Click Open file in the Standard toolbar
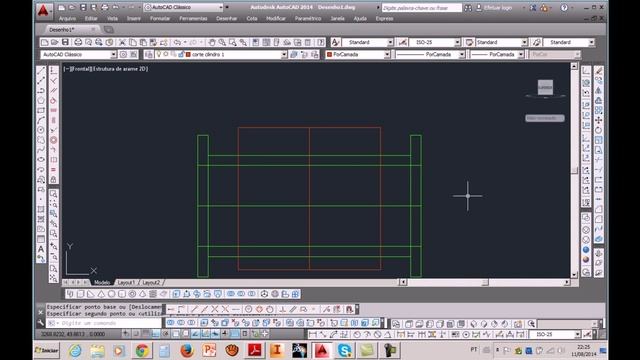The height and width of the screenshot is (360, 640). click(x=55, y=42)
